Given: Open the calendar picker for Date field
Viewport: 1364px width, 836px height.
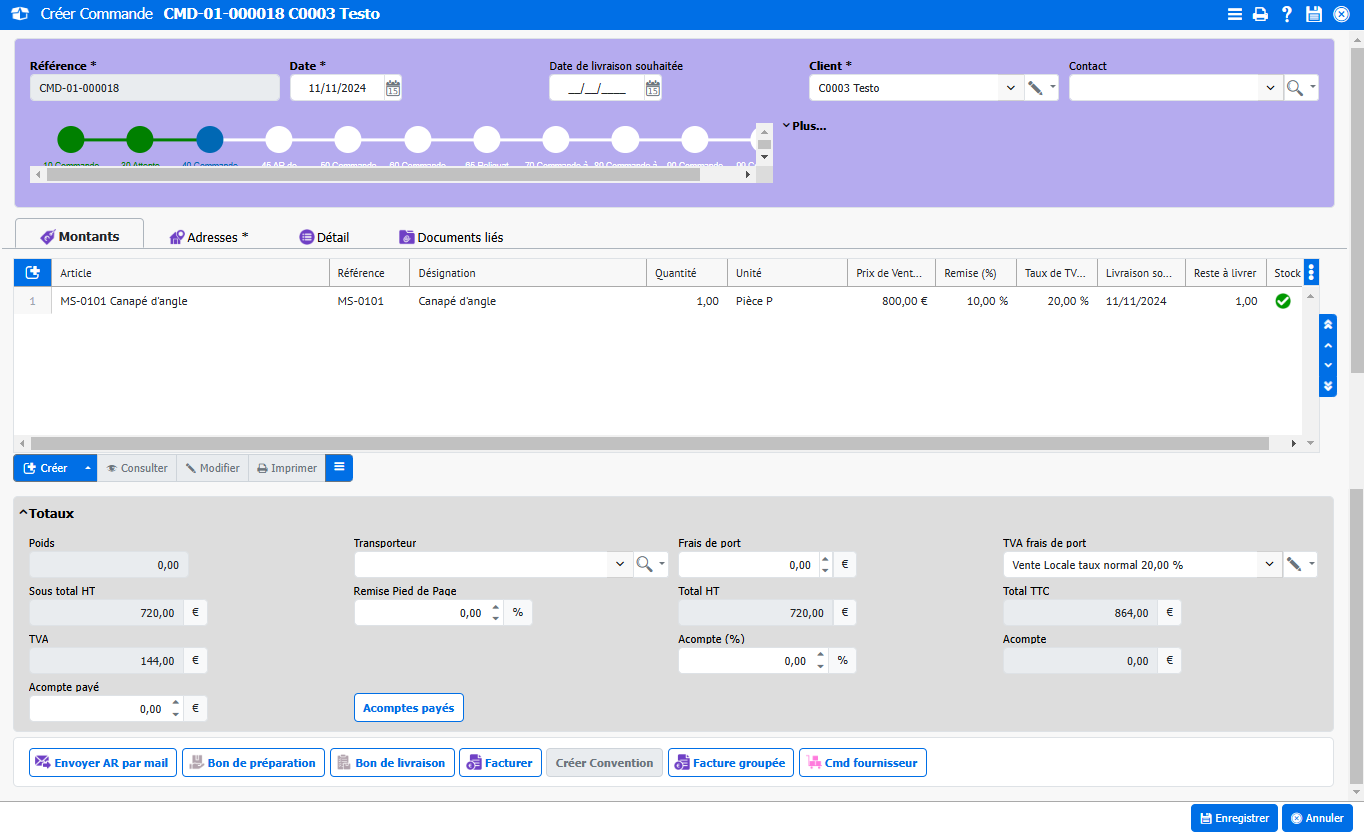Looking at the screenshot, I should 393,88.
